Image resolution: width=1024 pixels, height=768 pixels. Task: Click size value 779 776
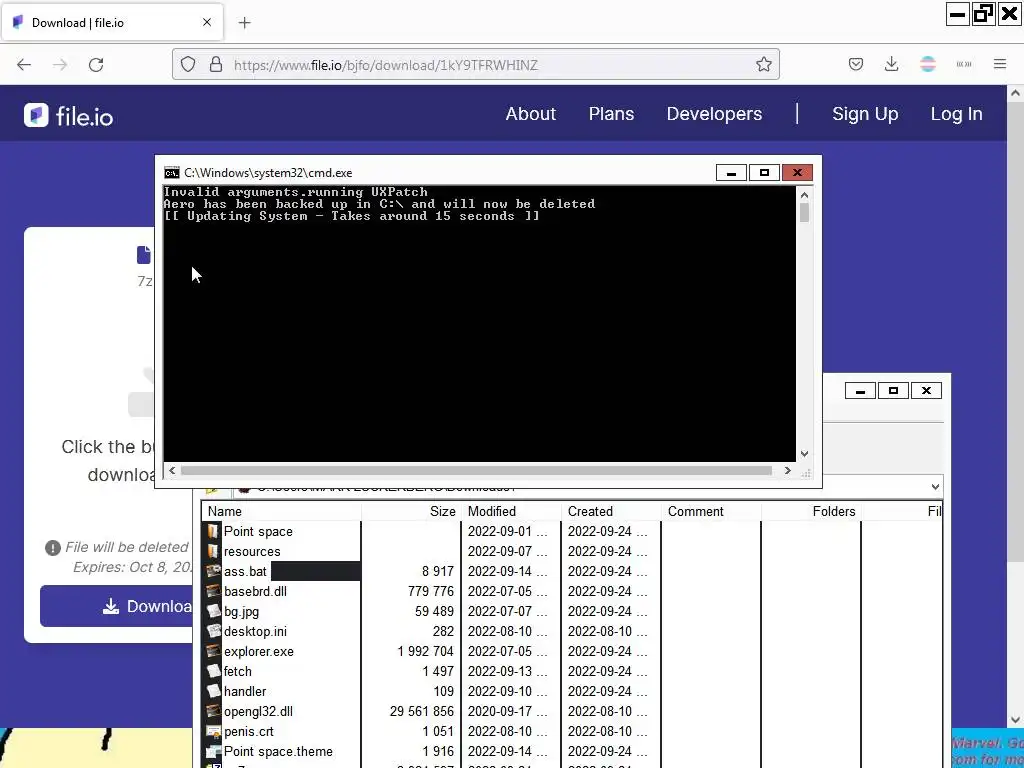point(430,592)
